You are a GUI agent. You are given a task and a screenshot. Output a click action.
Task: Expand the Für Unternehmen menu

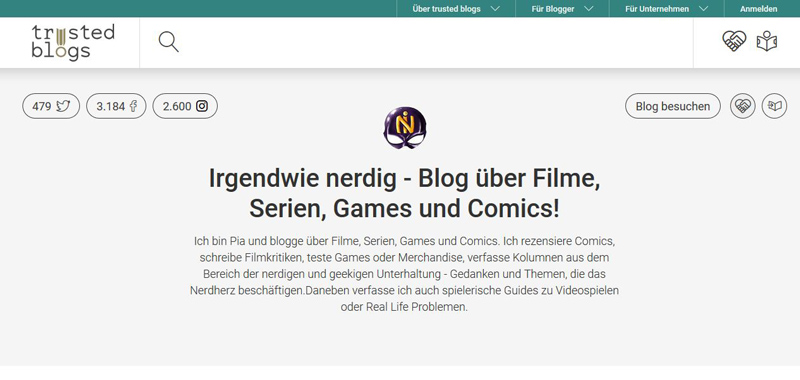666,9
